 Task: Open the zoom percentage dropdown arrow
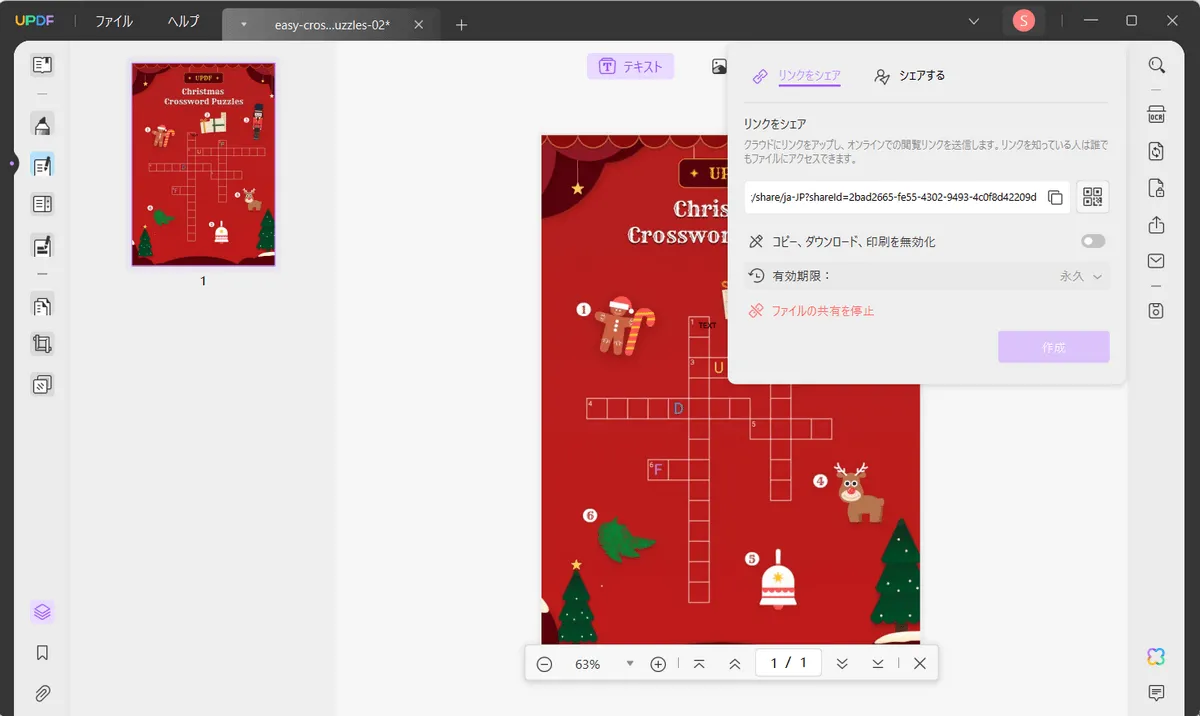click(x=630, y=663)
